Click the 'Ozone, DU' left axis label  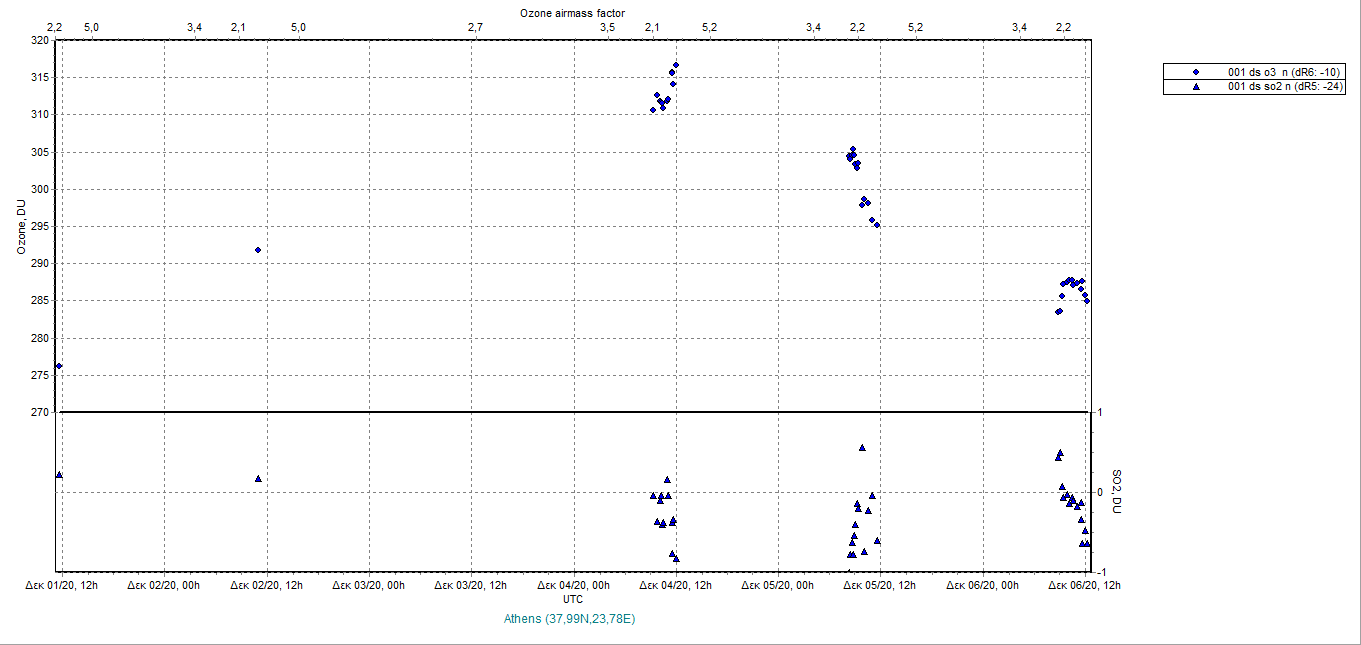coord(20,227)
